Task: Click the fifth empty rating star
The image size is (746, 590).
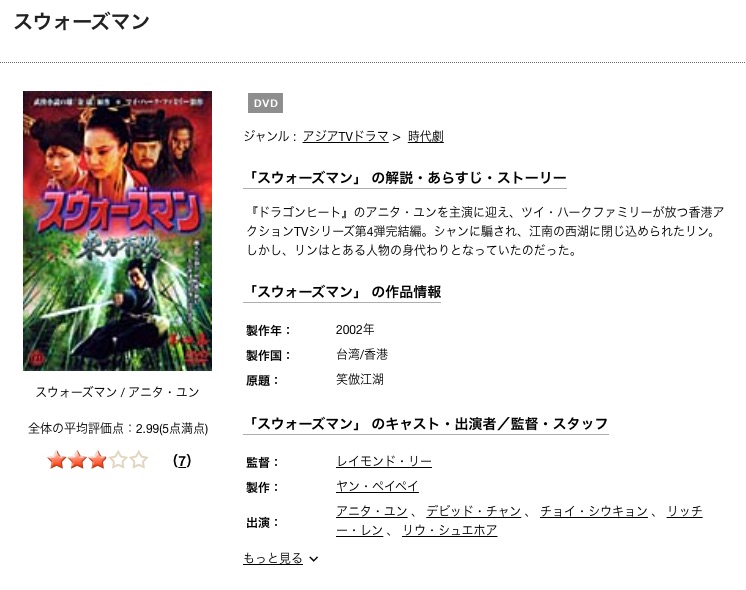Action: tap(138, 460)
